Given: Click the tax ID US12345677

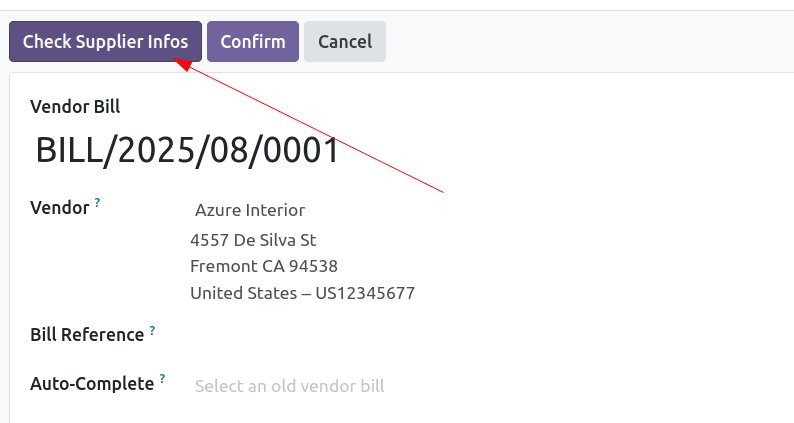Looking at the screenshot, I should [365, 293].
